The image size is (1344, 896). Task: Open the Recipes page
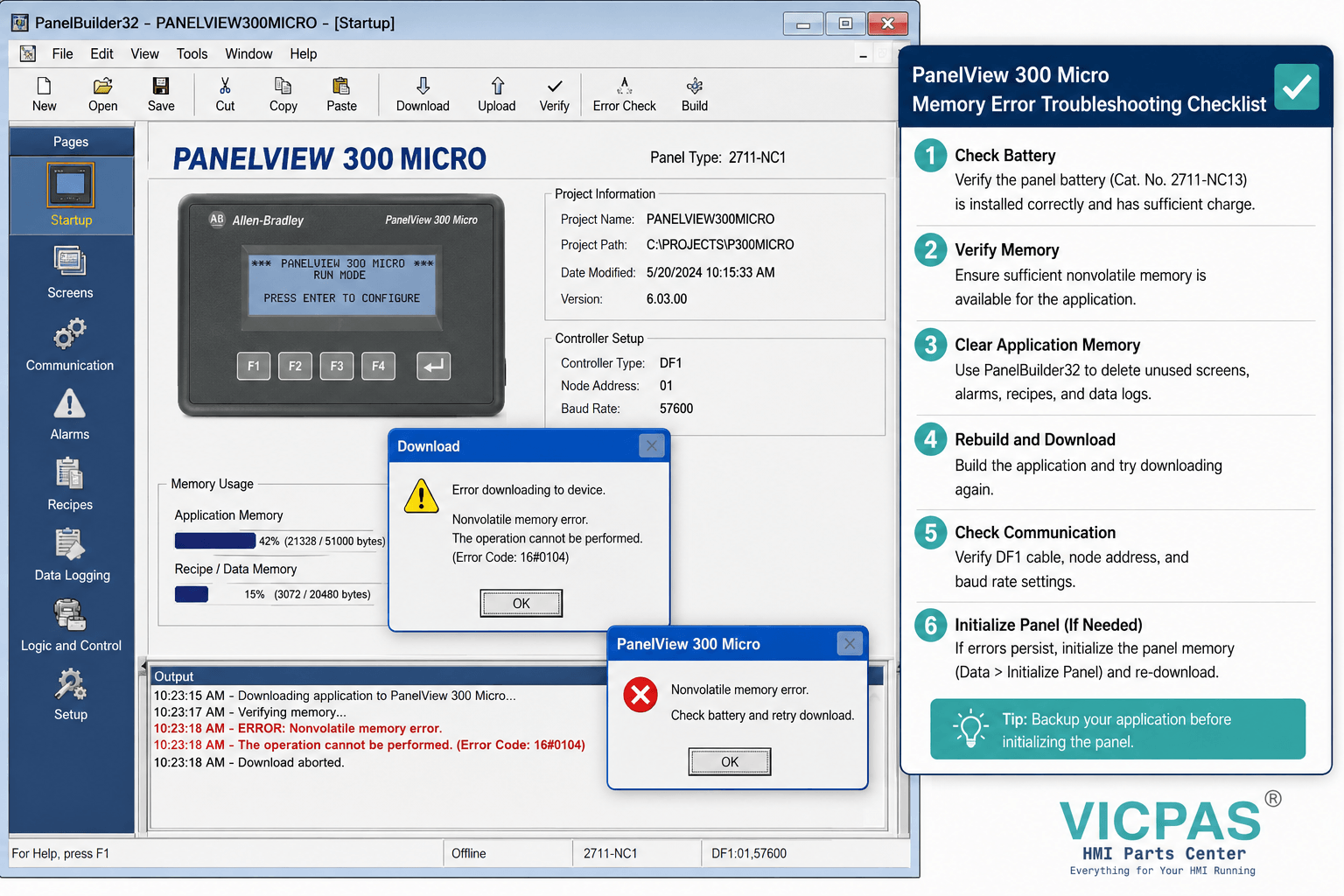[x=70, y=484]
